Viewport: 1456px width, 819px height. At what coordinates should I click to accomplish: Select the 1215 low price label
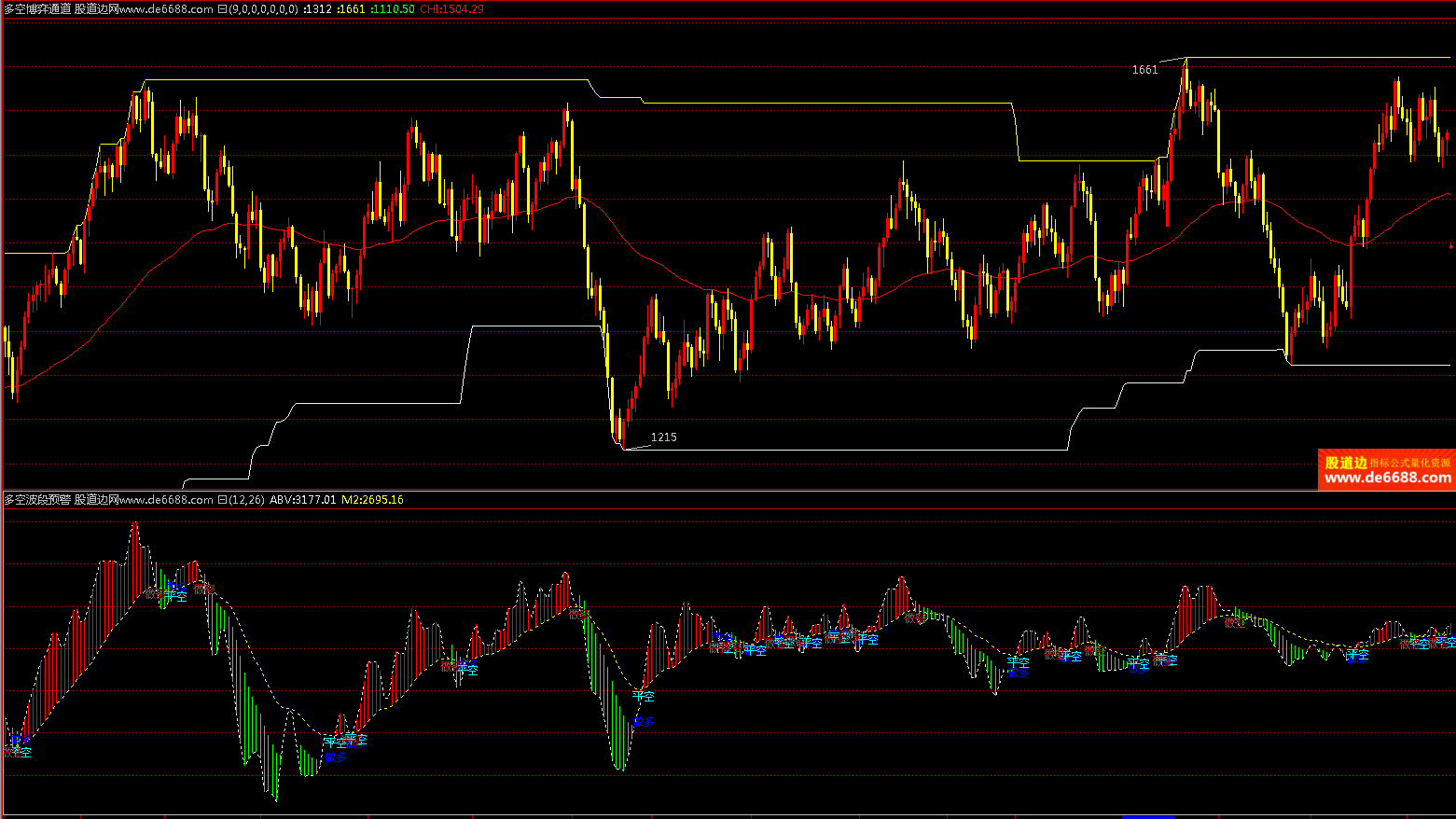663,437
